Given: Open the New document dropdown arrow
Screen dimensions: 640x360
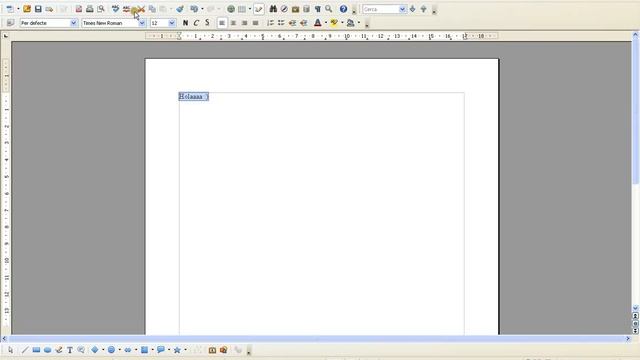Looking at the screenshot, I should (18, 9).
